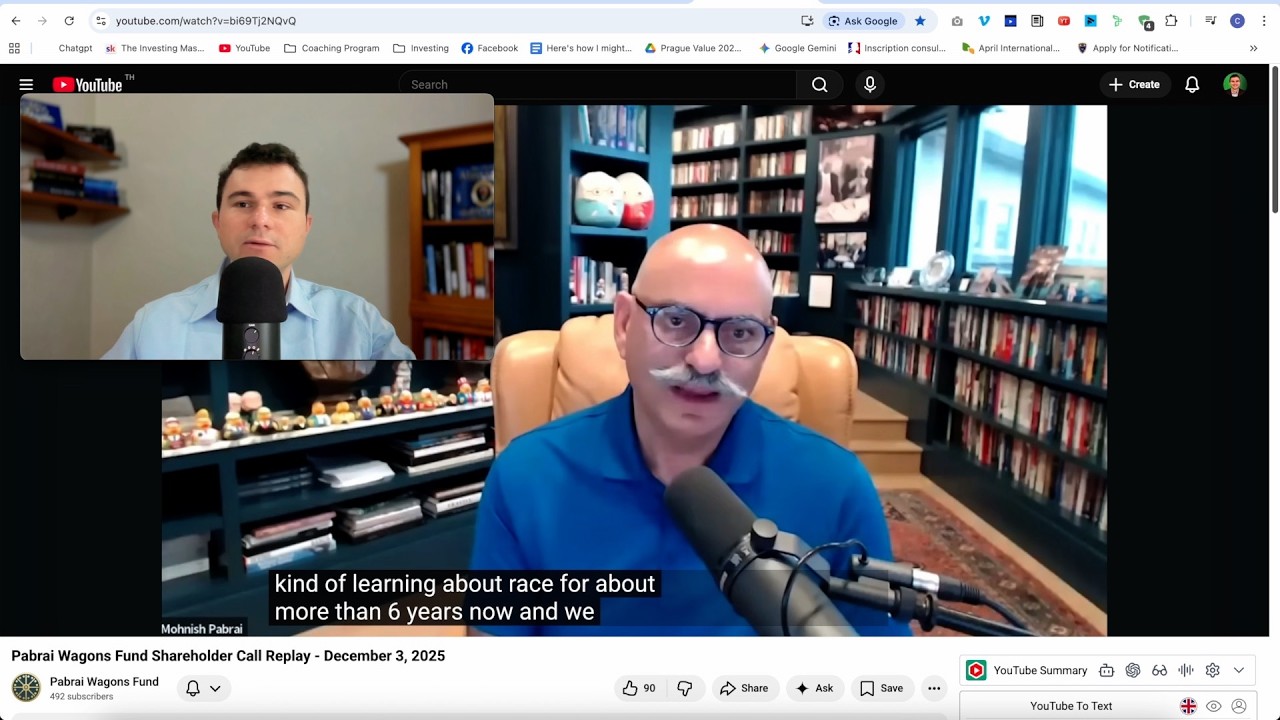Open YouTube Summary settings gear
The width and height of the screenshot is (1280, 720).
(x=1213, y=670)
